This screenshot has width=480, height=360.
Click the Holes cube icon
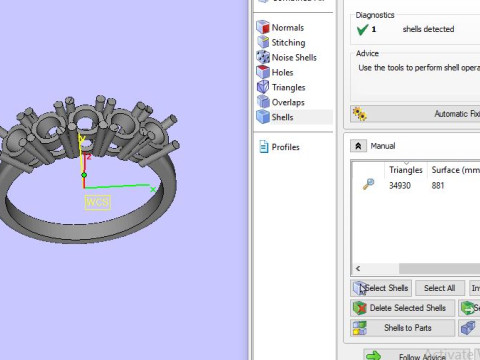click(x=263, y=72)
